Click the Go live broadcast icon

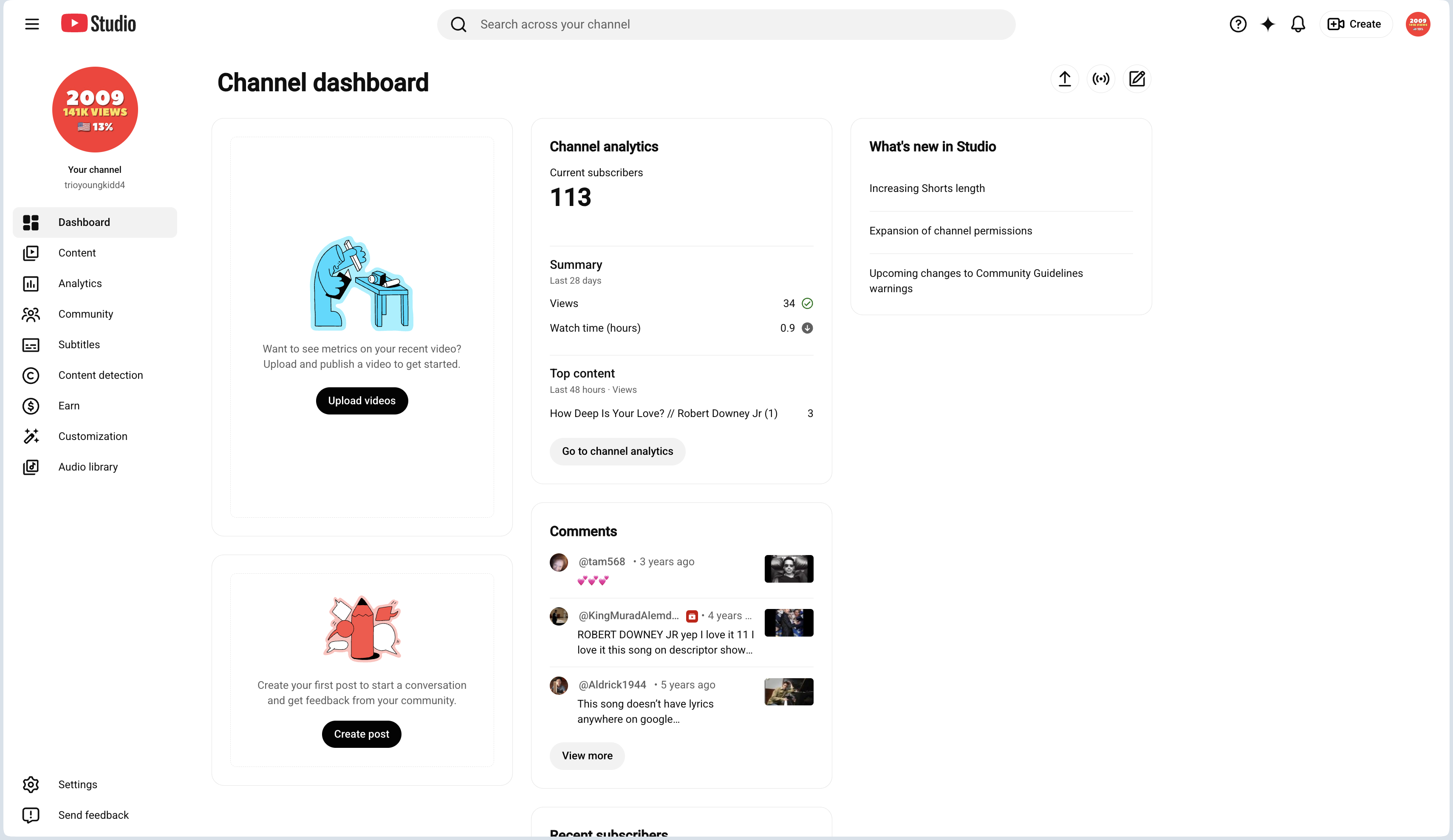click(x=1101, y=79)
